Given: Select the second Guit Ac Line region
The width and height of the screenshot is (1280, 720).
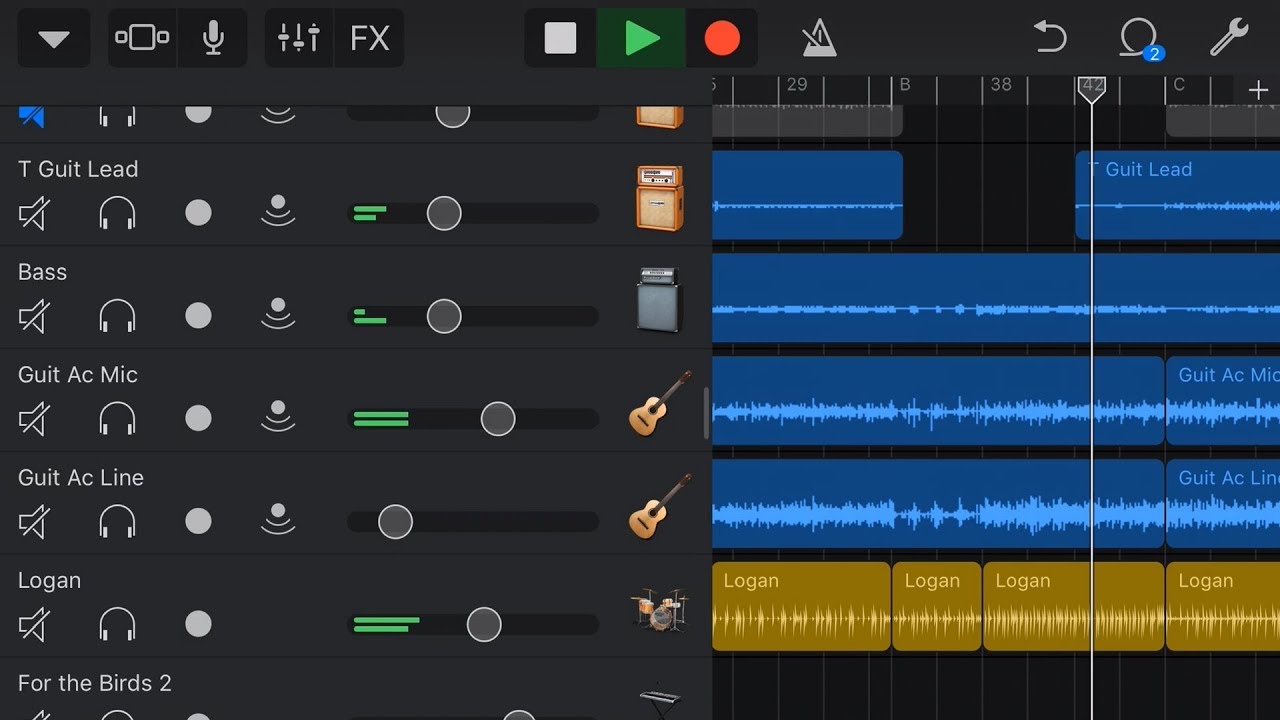Looking at the screenshot, I should [x=1223, y=504].
